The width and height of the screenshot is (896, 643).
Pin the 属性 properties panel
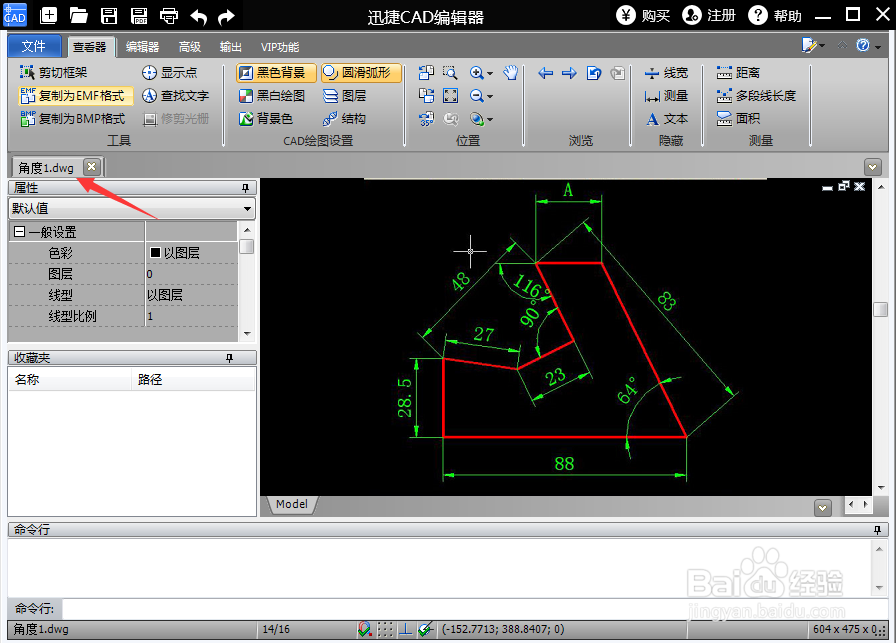245,187
